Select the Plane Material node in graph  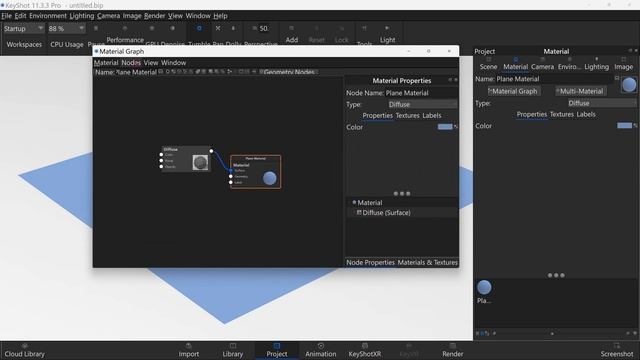coord(256,171)
